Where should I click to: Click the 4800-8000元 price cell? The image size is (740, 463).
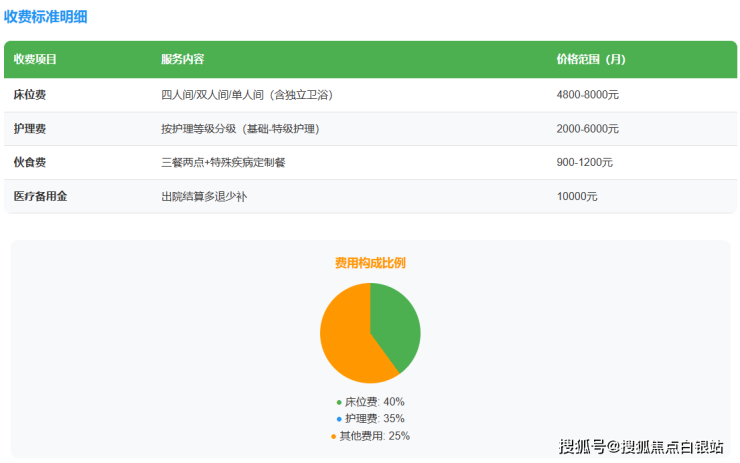(587, 95)
